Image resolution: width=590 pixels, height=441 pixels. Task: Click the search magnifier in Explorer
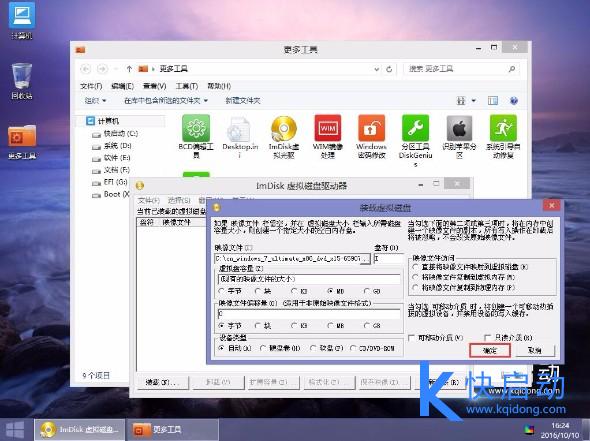512,69
